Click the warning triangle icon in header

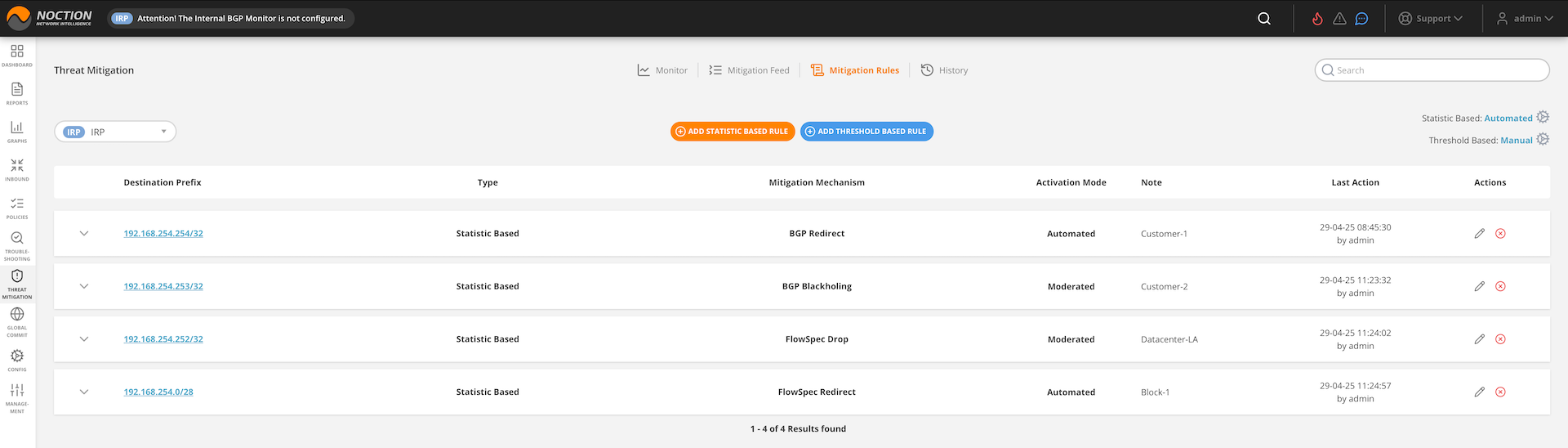[x=1339, y=19]
